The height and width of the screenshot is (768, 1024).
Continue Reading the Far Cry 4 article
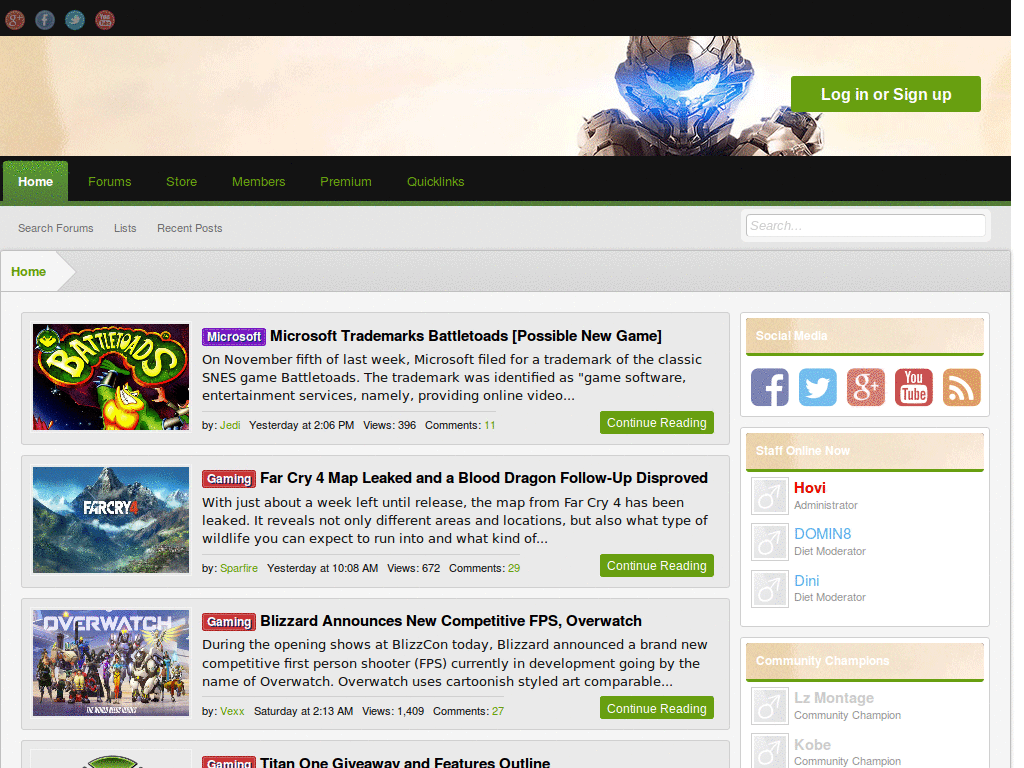pyautogui.click(x=657, y=566)
